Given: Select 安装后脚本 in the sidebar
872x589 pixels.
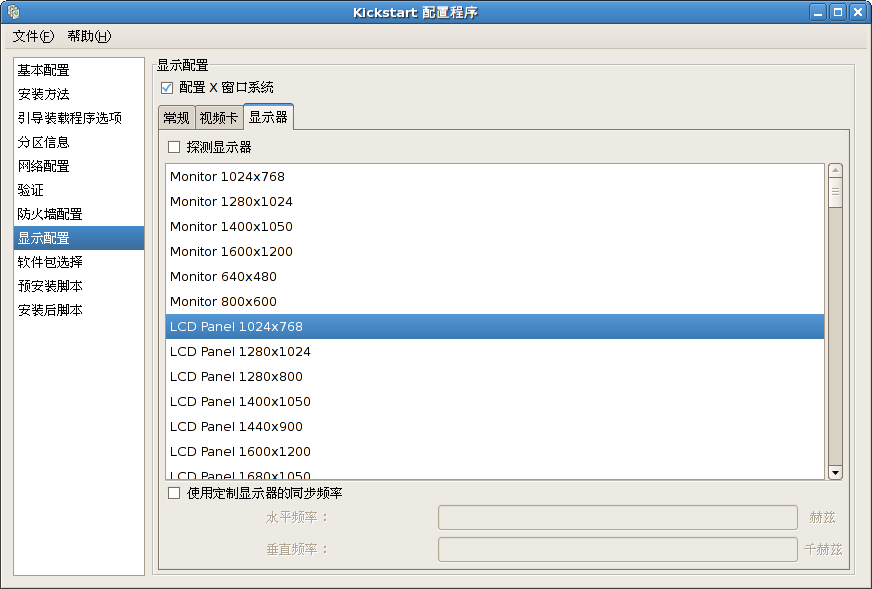Looking at the screenshot, I should [79, 310].
